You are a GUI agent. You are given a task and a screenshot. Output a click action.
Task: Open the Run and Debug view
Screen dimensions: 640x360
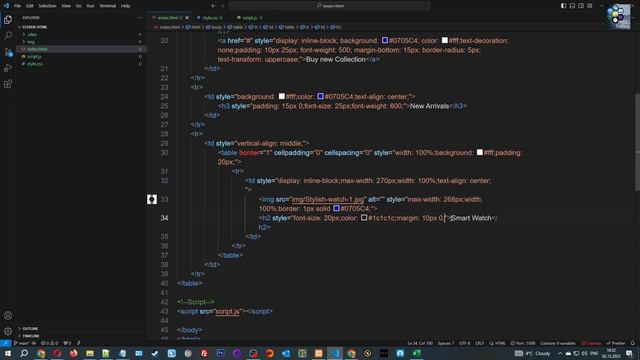click(8, 68)
